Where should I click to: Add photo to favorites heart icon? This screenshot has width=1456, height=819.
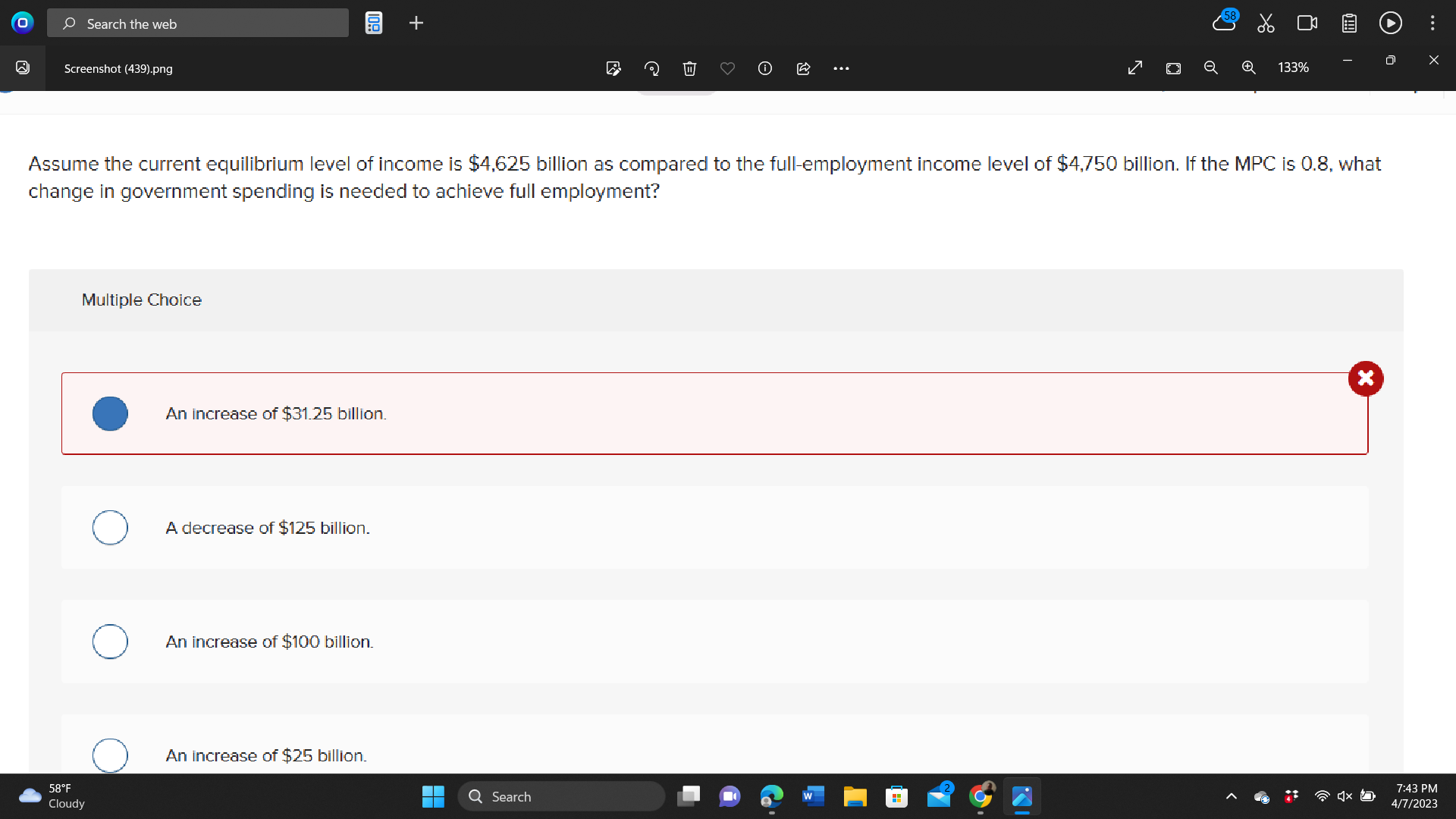pyautogui.click(x=727, y=68)
